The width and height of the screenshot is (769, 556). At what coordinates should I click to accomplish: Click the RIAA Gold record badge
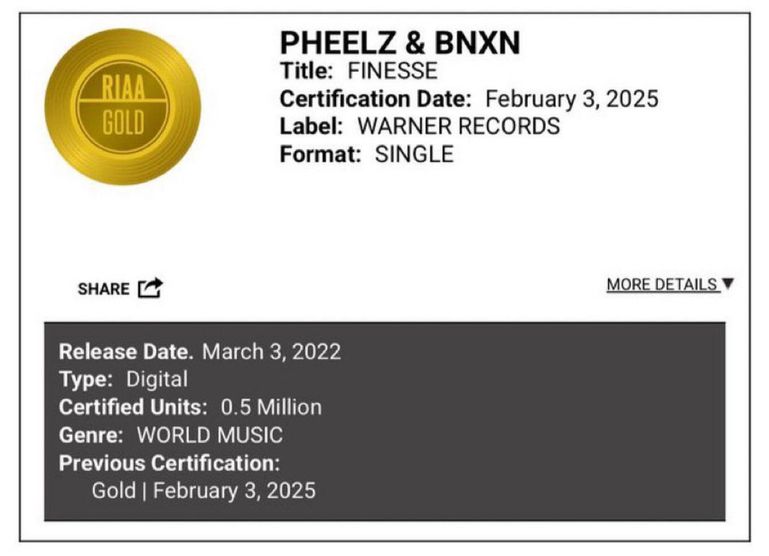122,107
